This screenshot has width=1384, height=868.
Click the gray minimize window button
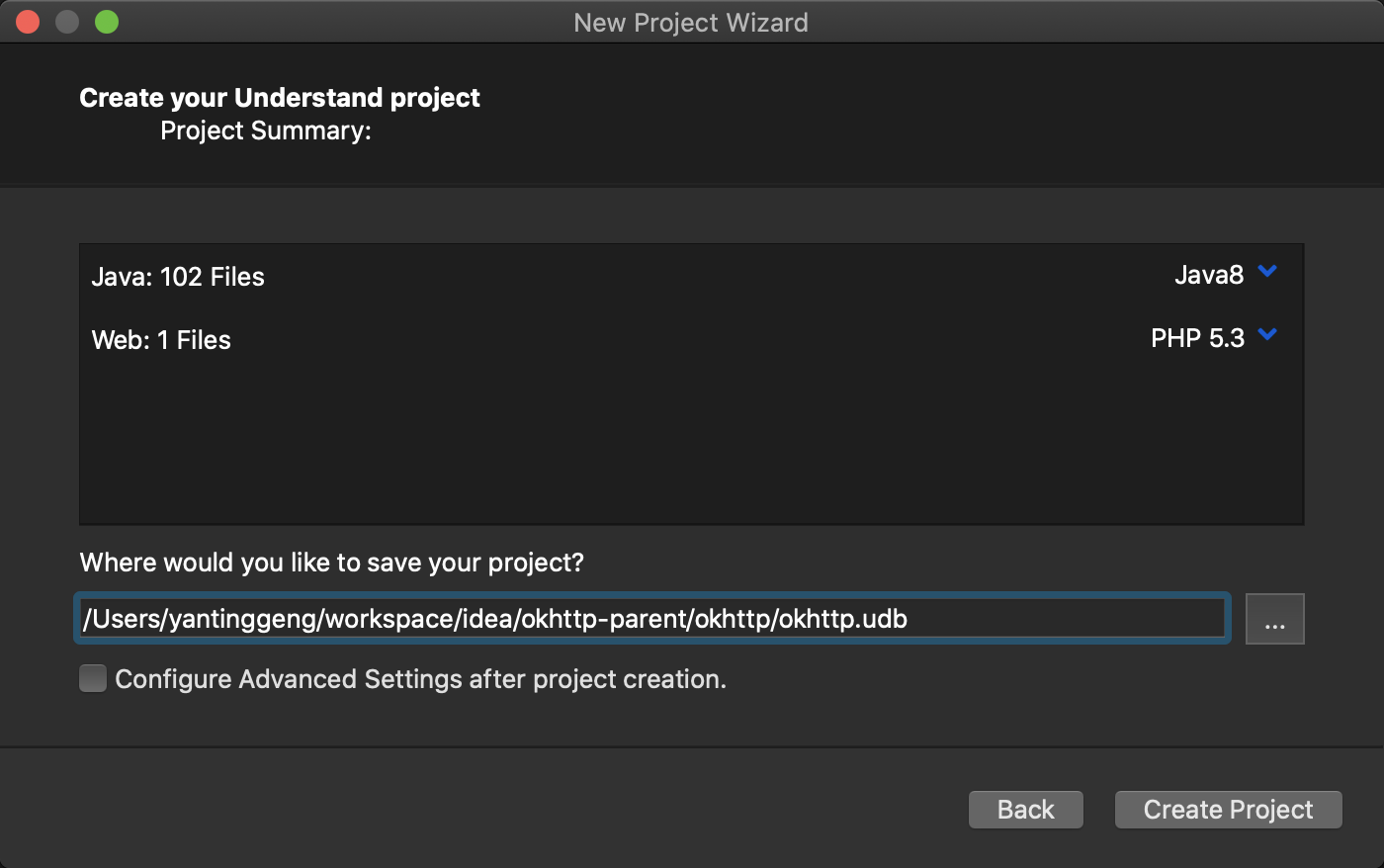tap(67, 22)
